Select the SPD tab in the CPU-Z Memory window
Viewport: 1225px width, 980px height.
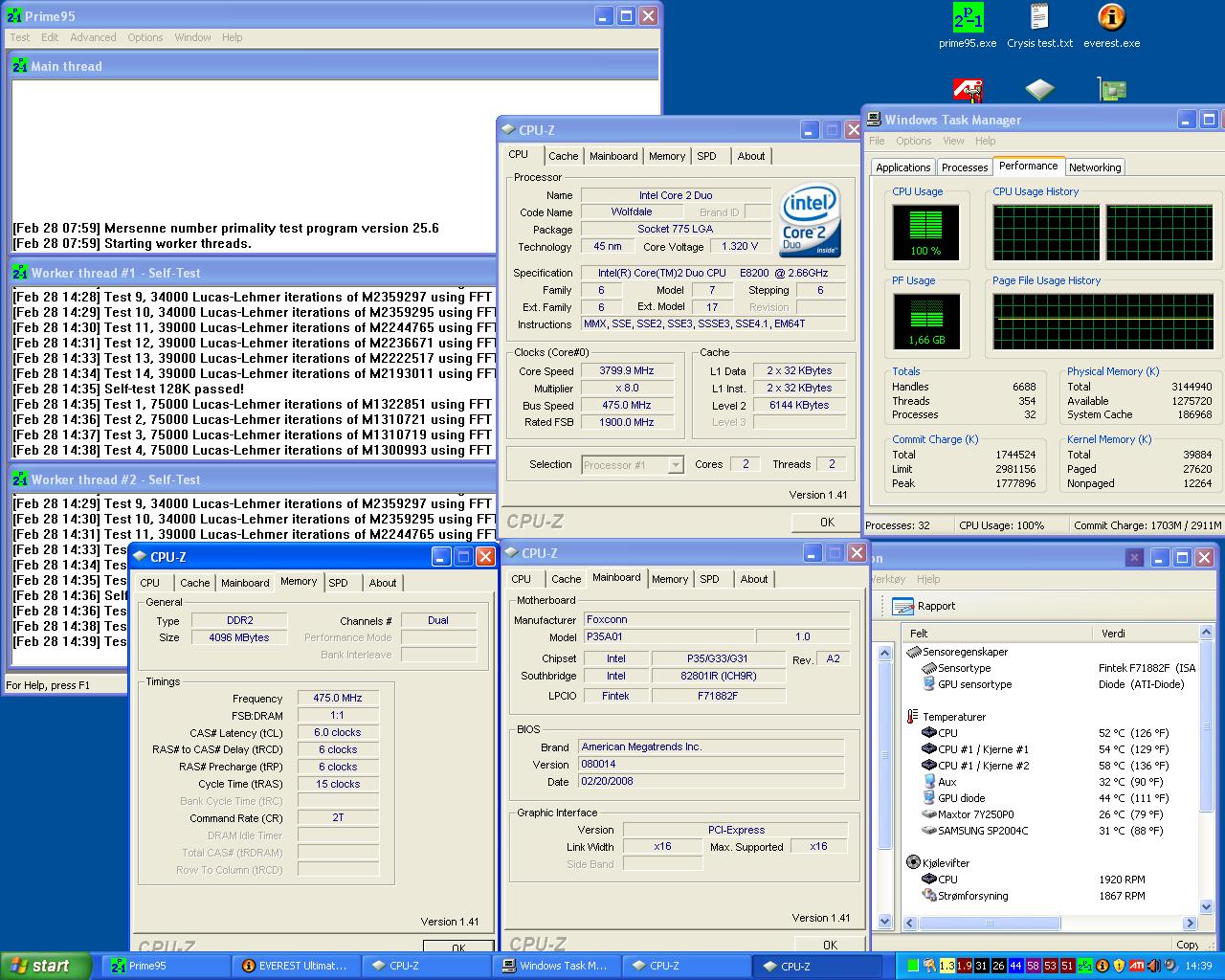(339, 583)
